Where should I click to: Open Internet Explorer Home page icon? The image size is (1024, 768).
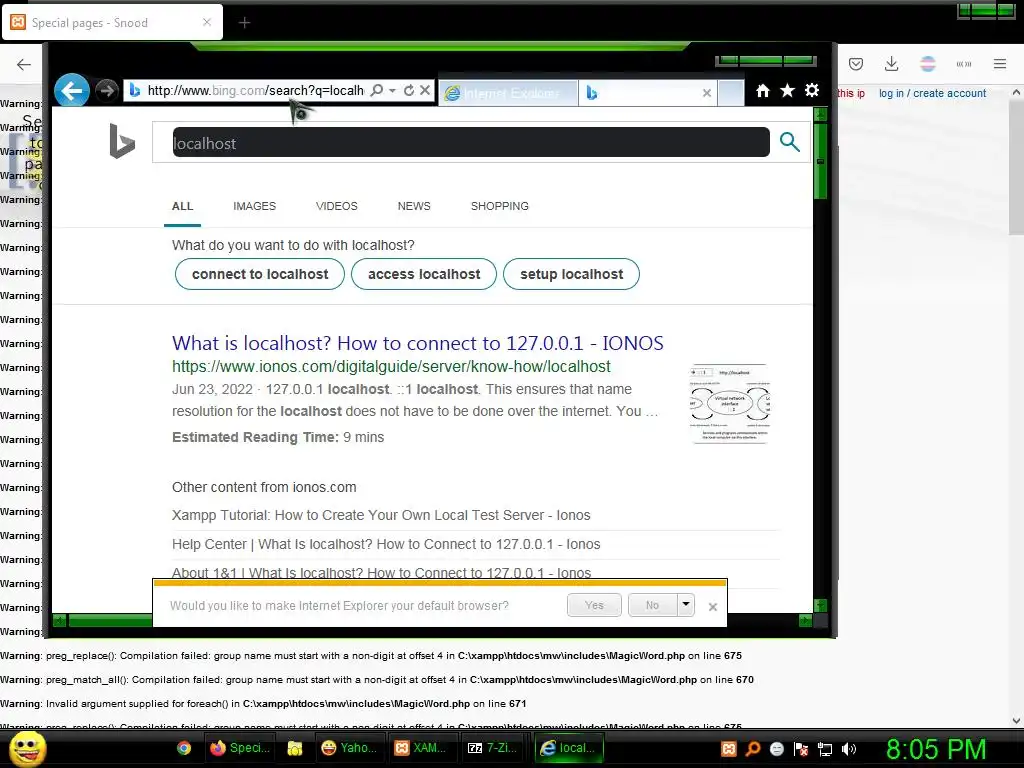(x=763, y=91)
